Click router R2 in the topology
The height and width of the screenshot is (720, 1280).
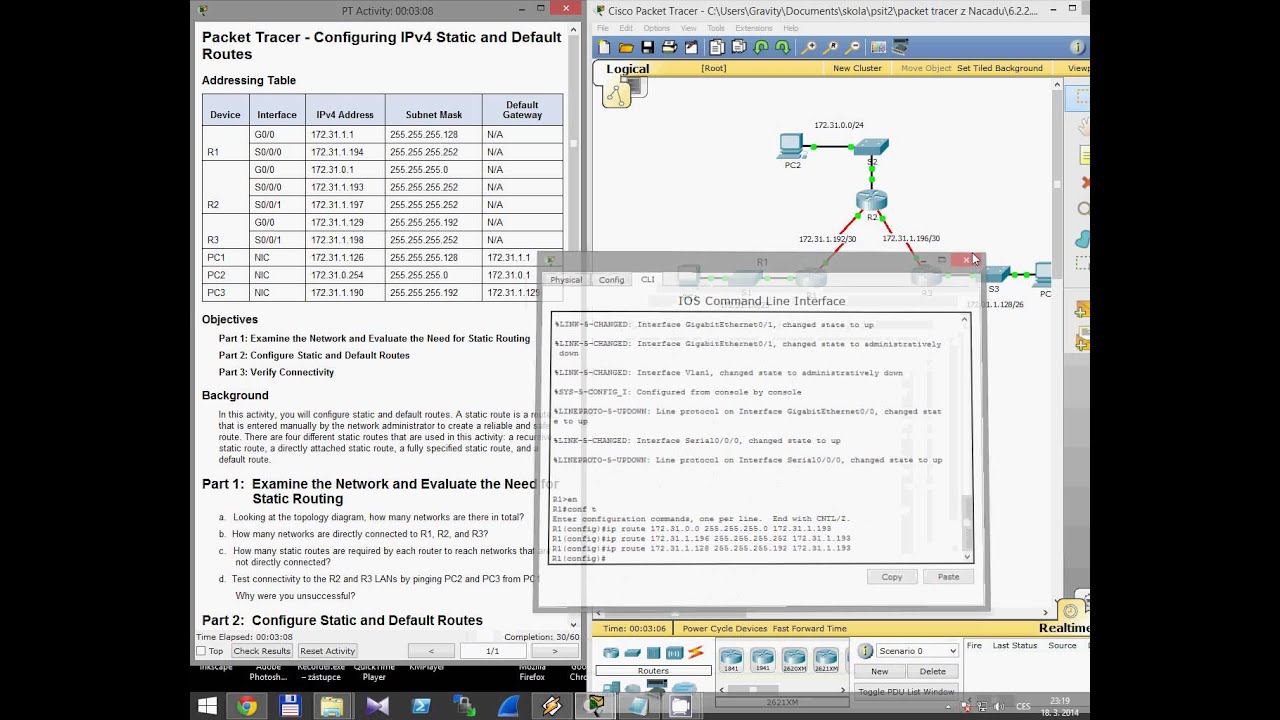(x=871, y=201)
